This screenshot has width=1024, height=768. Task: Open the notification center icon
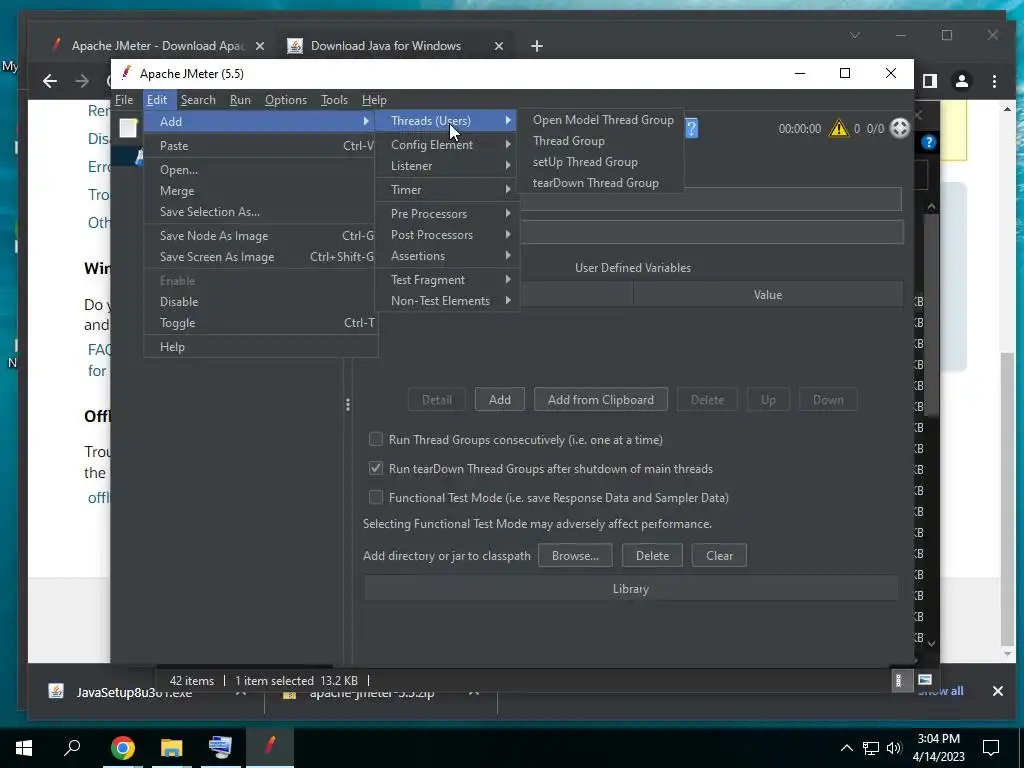coord(991,748)
